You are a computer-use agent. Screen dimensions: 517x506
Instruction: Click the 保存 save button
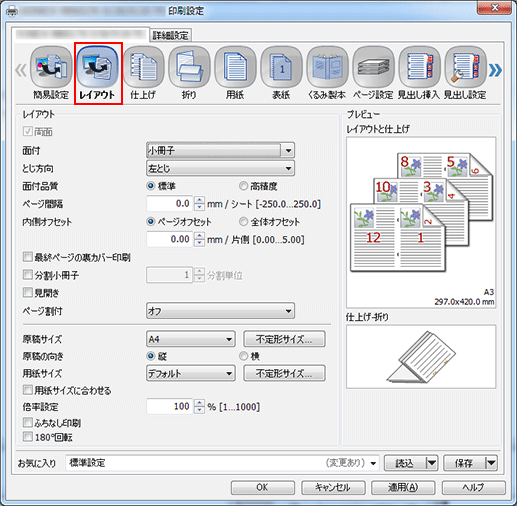465,463
